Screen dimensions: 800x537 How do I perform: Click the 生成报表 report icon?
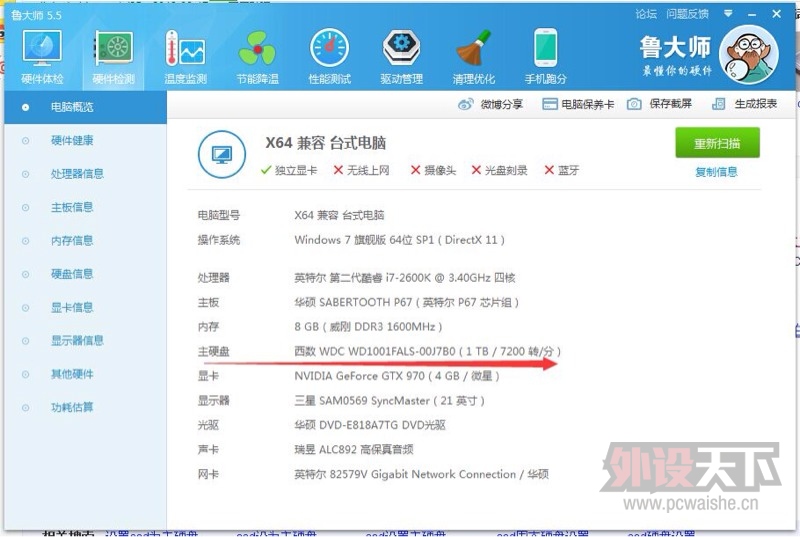718,105
